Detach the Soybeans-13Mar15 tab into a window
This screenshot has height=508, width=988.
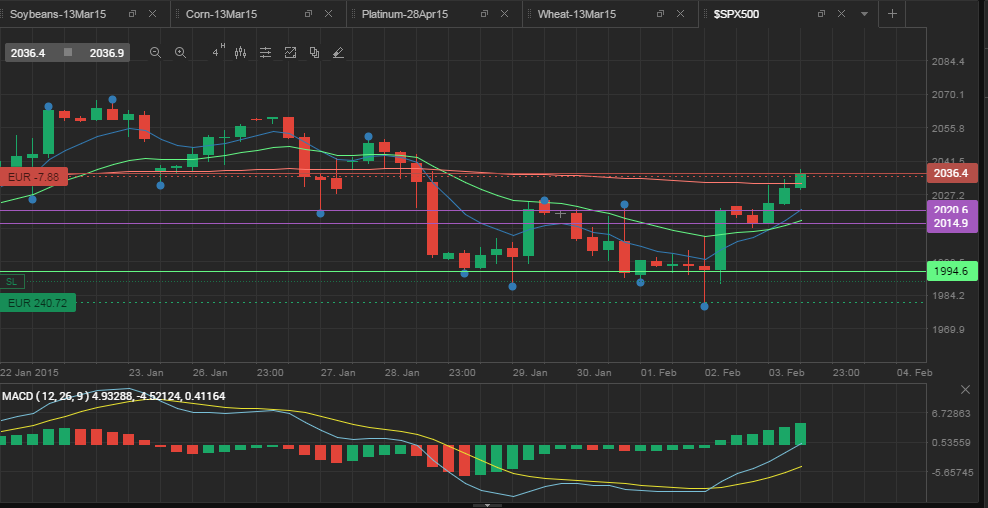132,14
